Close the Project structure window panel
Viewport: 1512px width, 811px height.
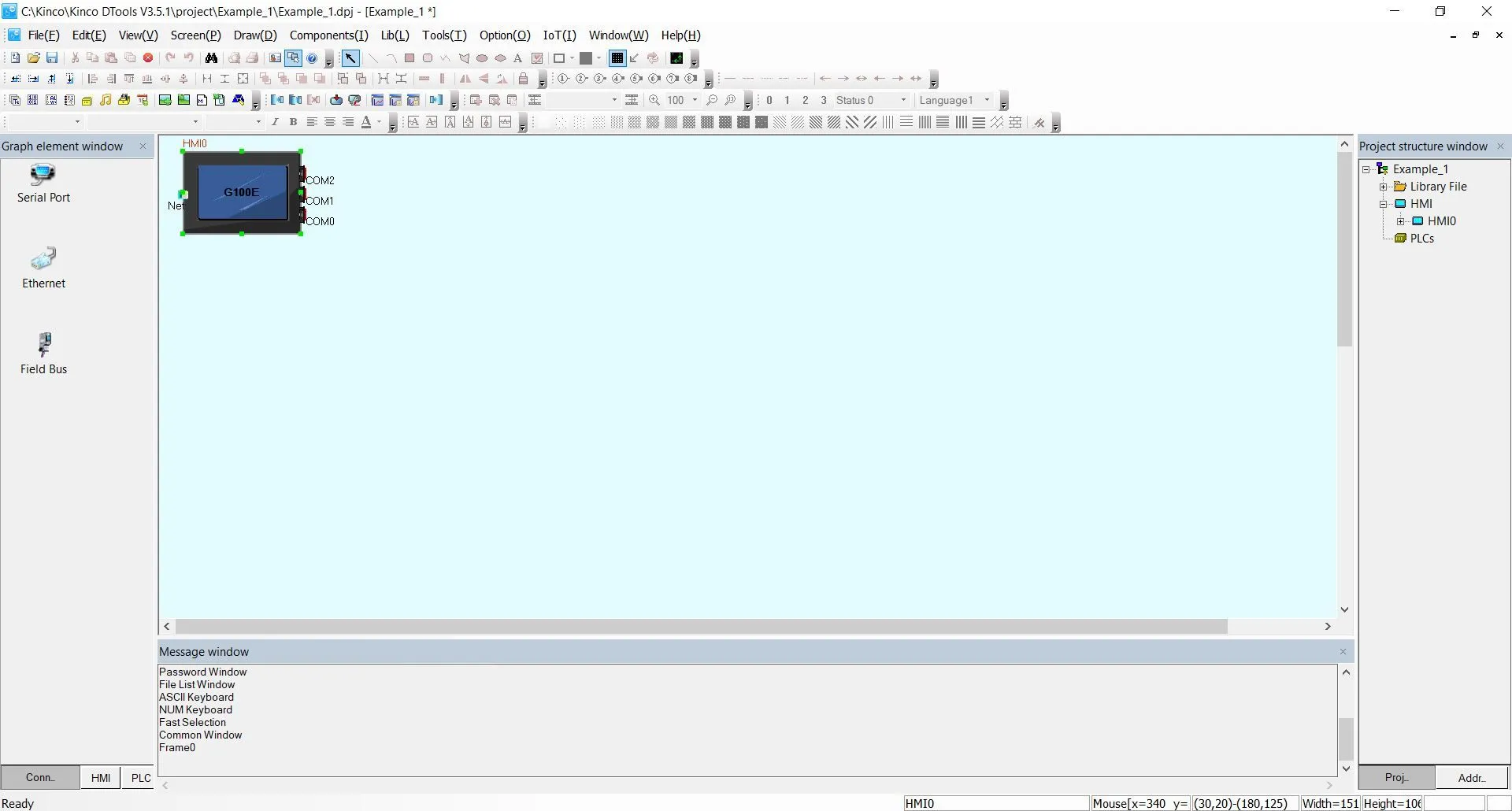click(1500, 146)
